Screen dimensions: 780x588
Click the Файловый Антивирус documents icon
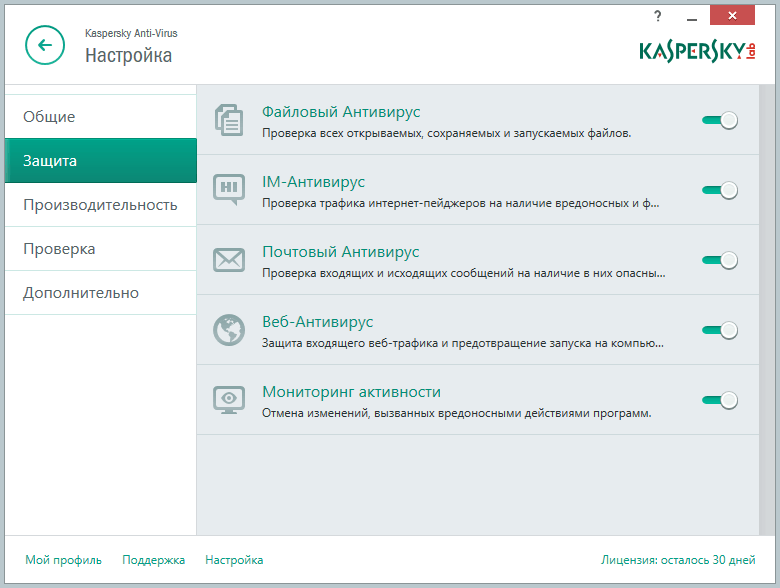(229, 120)
